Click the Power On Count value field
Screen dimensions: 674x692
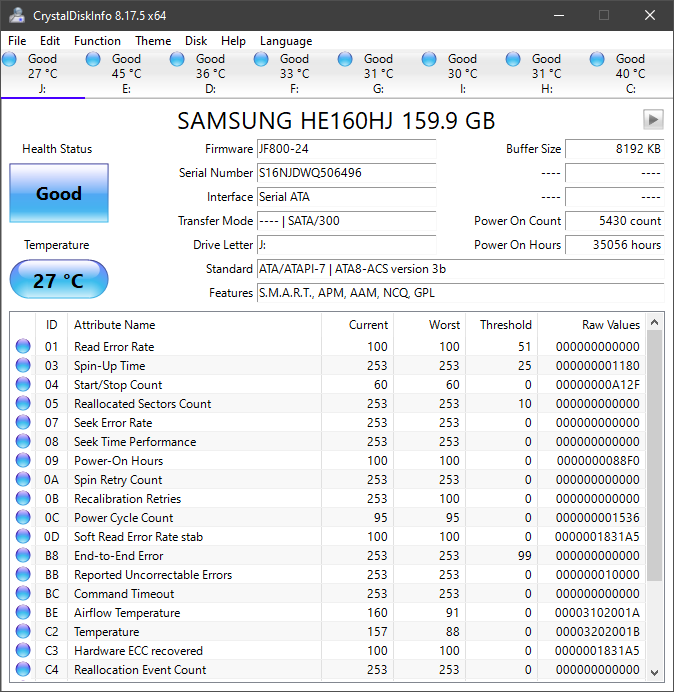tap(614, 221)
